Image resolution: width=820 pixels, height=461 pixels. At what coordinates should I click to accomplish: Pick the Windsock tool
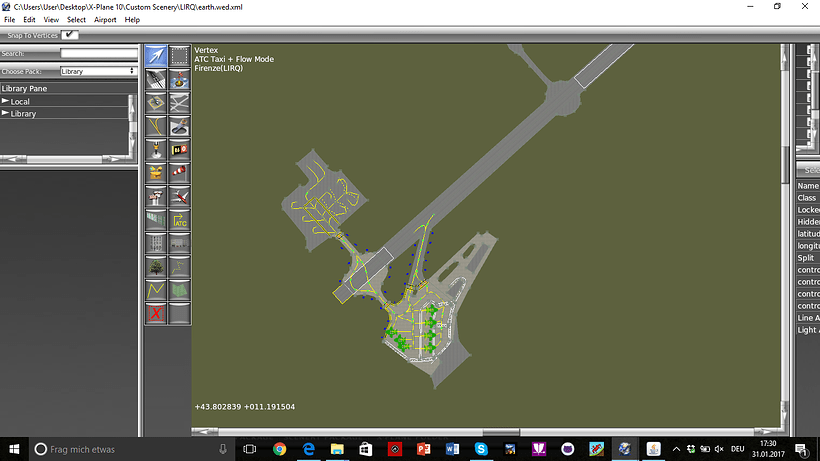(x=179, y=173)
